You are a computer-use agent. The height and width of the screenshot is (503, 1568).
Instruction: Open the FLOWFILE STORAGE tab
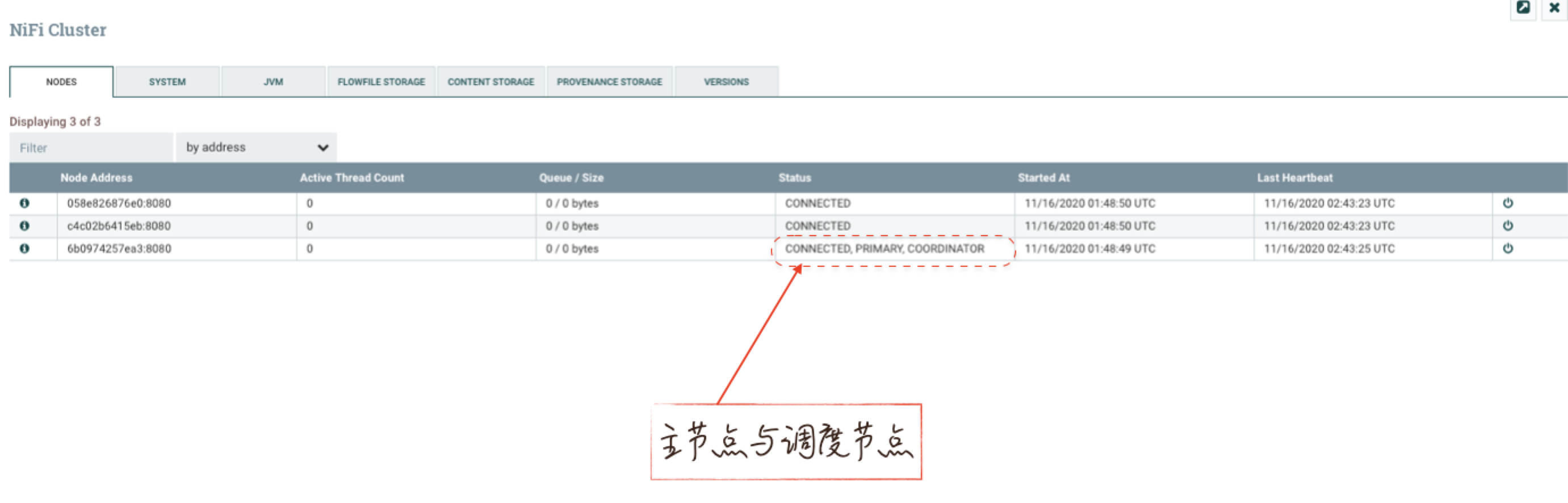point(381,82)
